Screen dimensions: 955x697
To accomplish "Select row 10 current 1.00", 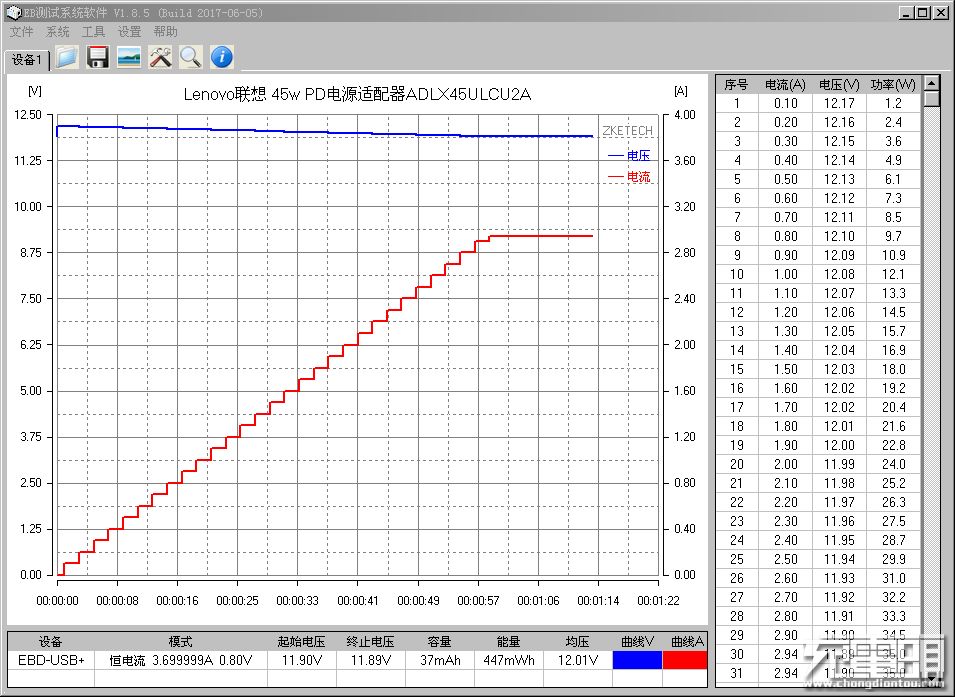I will (785, 274).
